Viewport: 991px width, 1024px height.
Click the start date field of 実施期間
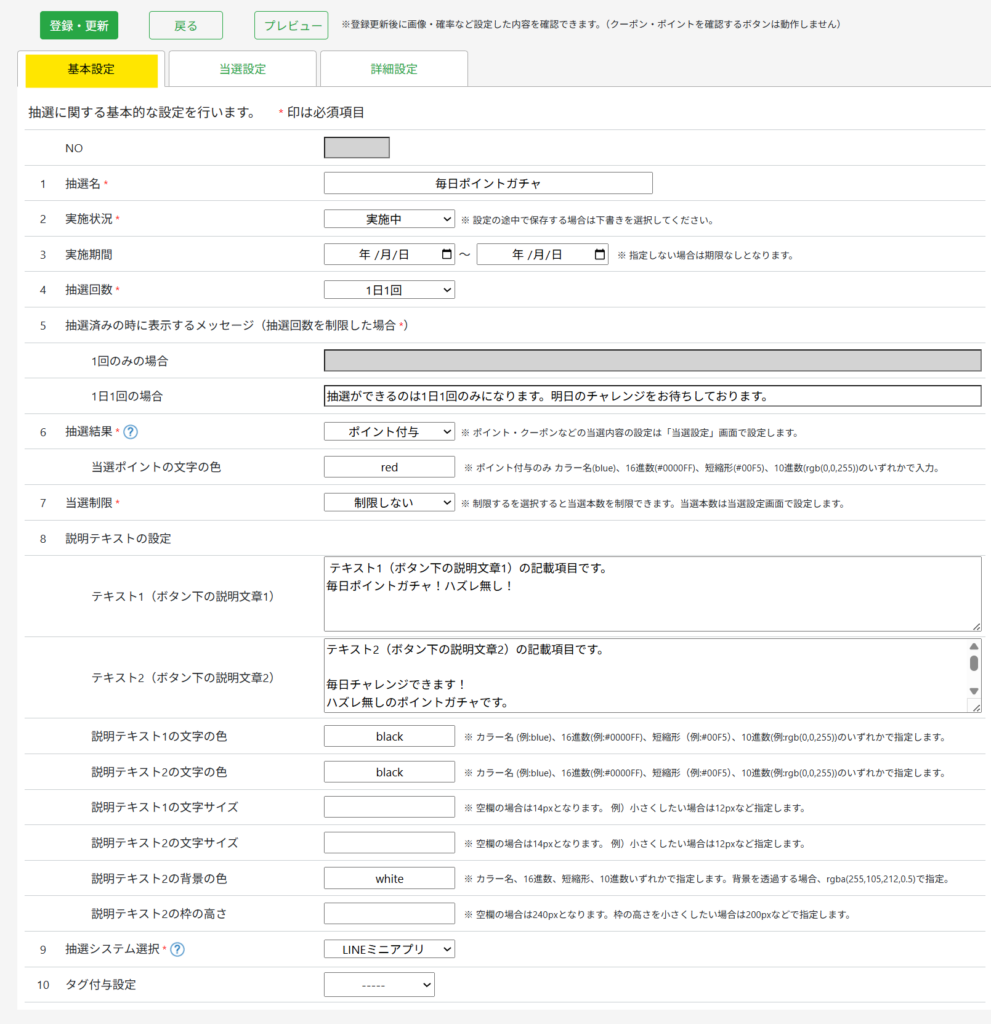coord(389,254)
